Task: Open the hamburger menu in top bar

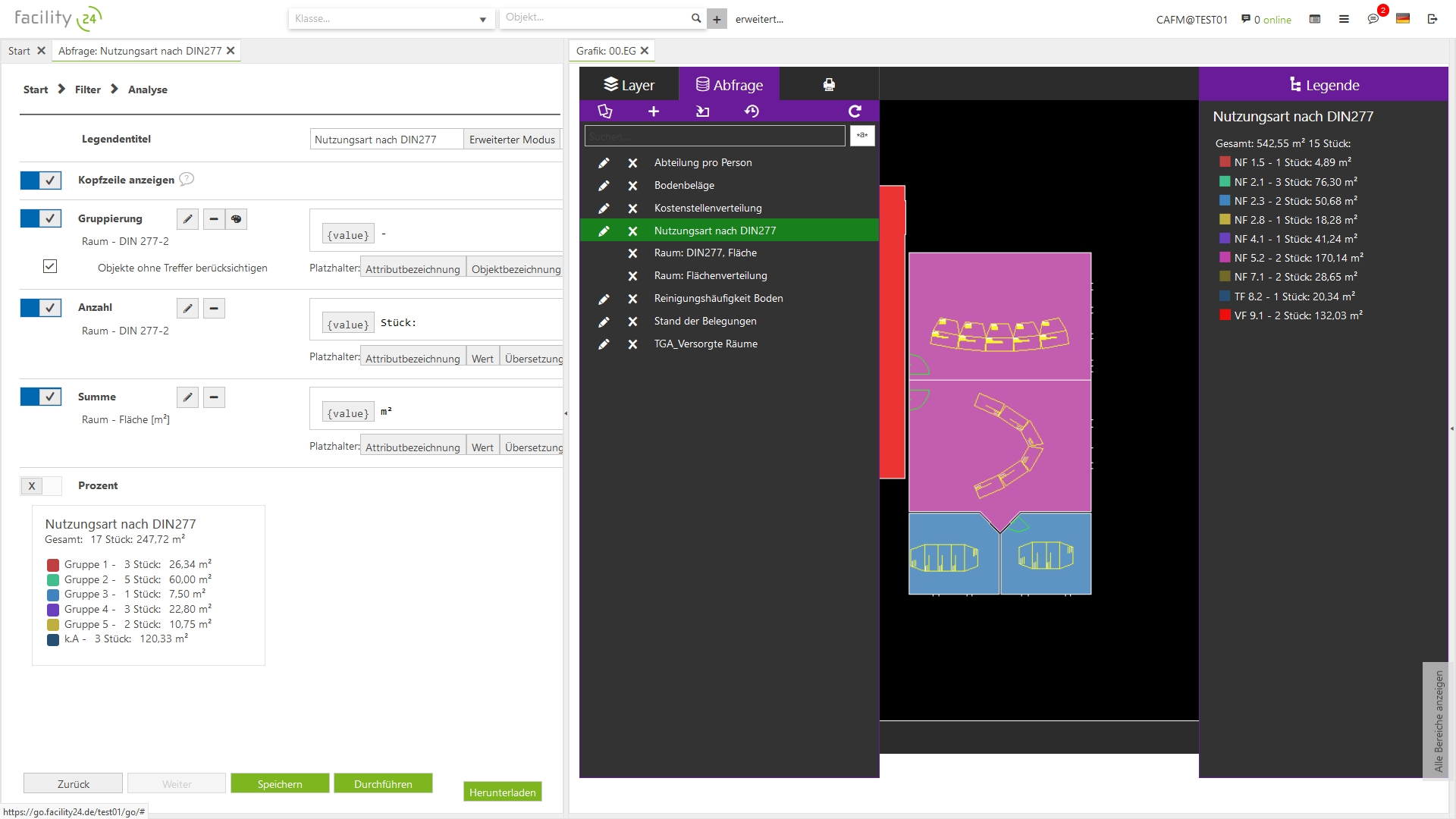Action: point(1344,19)
